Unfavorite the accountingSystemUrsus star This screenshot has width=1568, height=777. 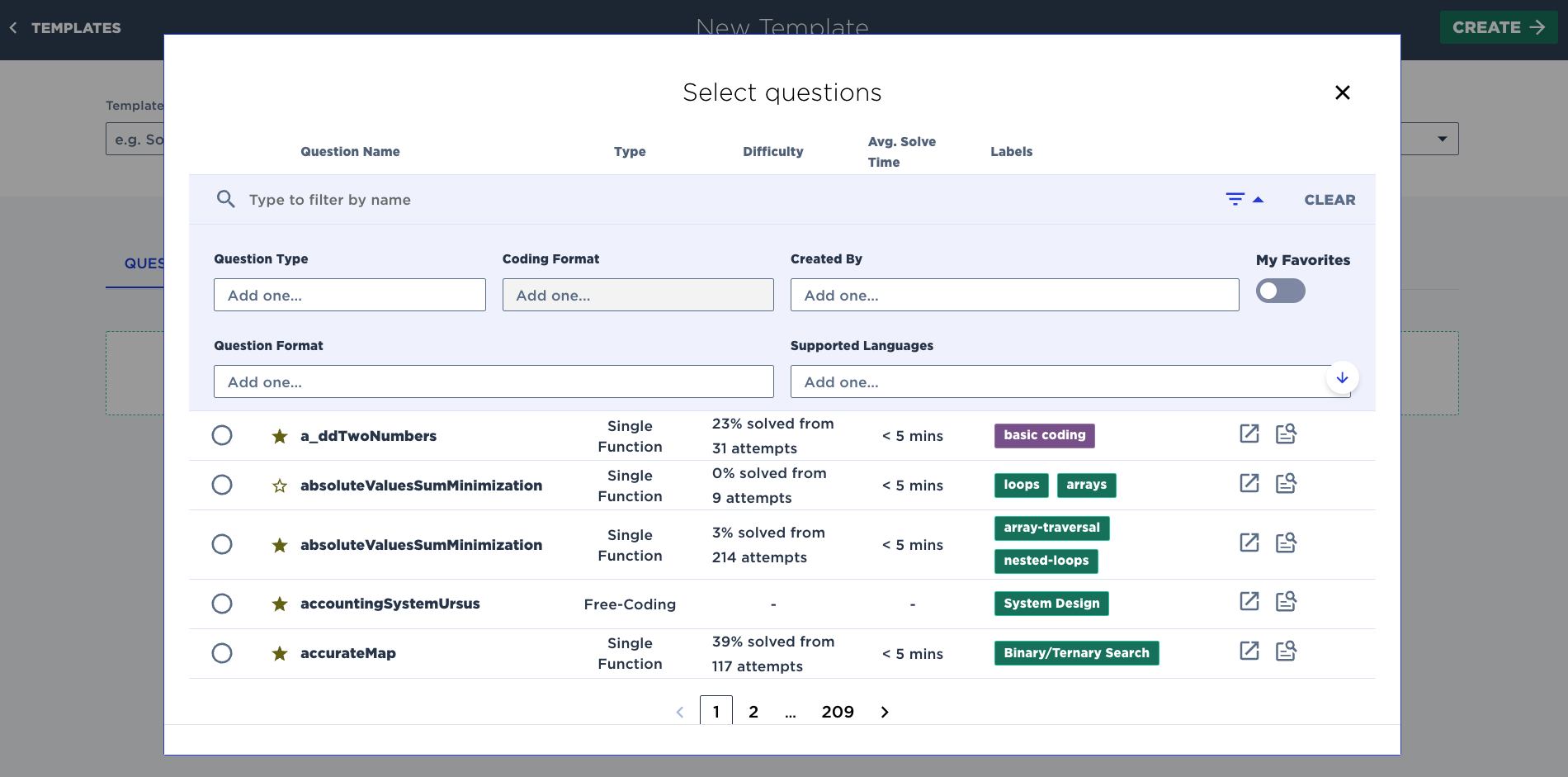click(x=280, y=604)
